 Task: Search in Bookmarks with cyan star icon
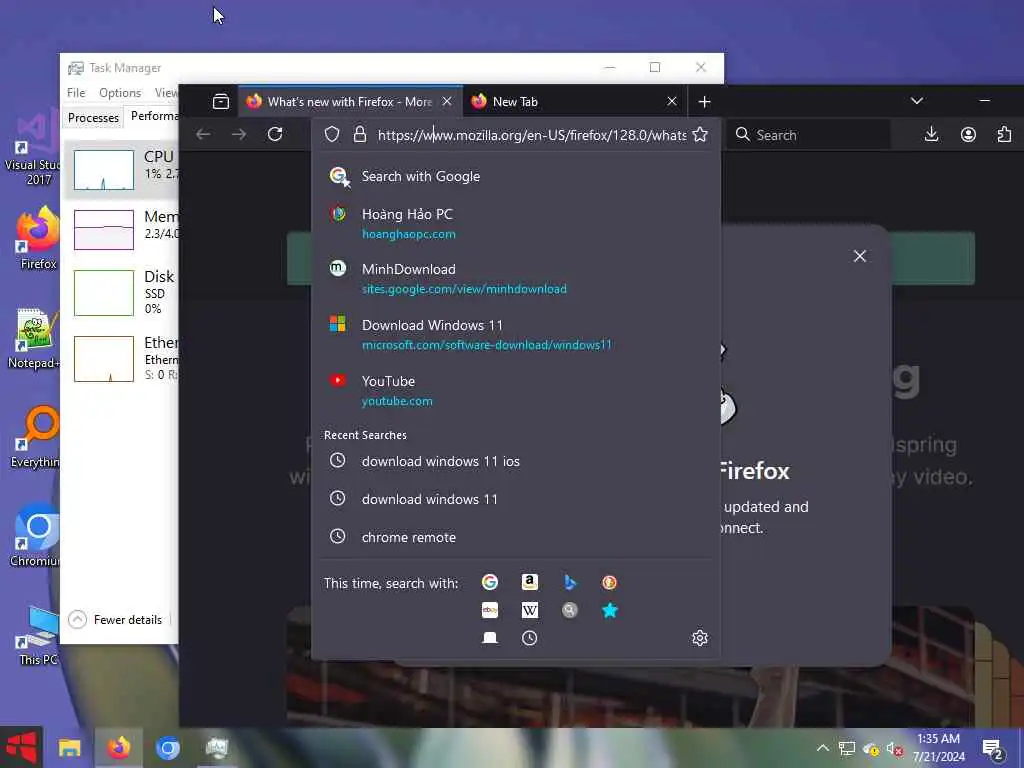click(x=609, y=610)
